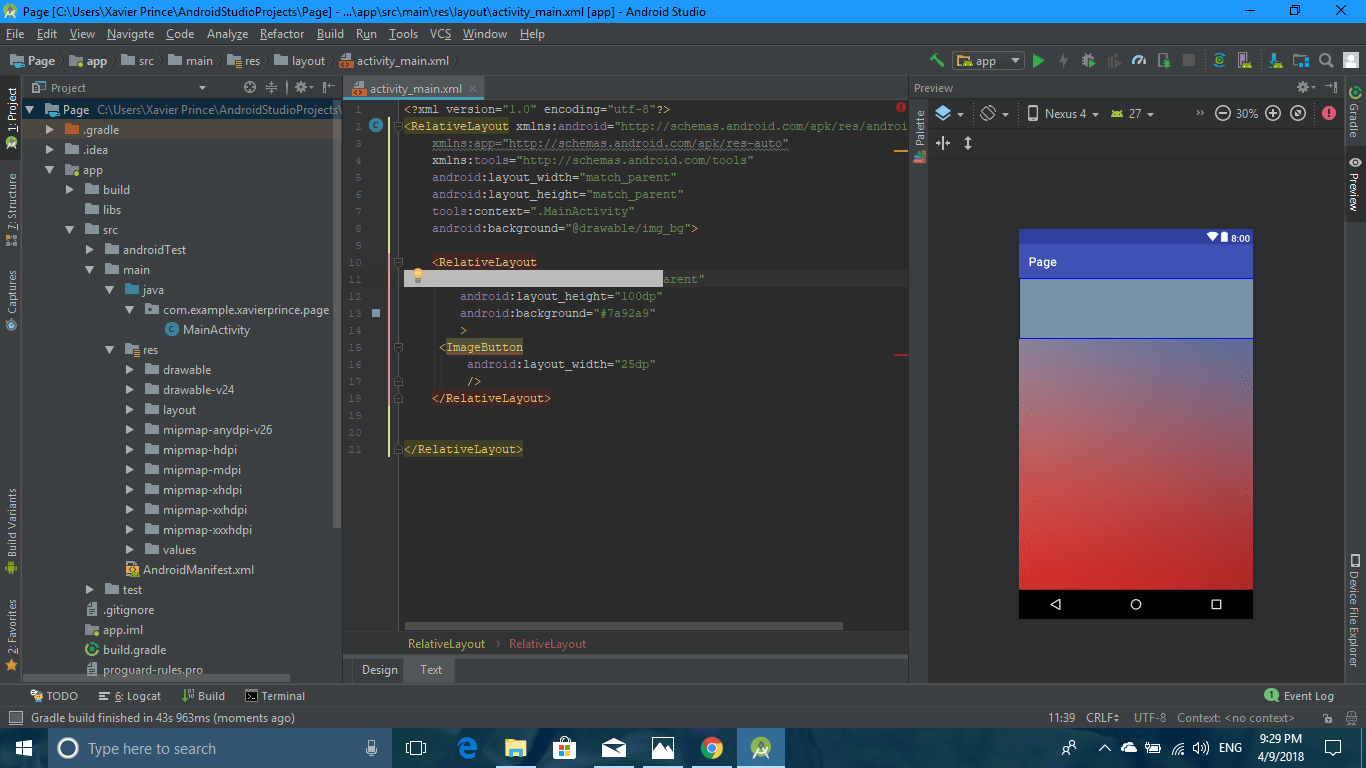Open the run configuration app dropdown
The width and height of the screenshot is (1366, 768).
[988, 61]
